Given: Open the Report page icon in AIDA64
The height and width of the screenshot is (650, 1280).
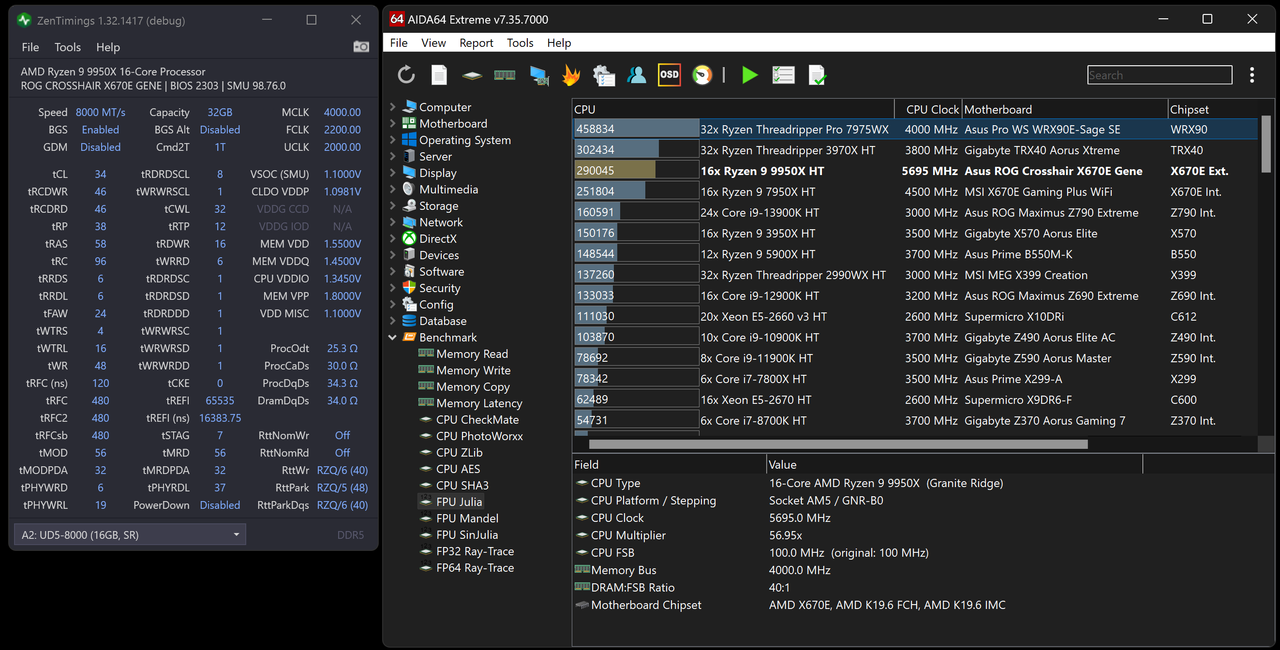Looking at the screenshot, I should (439, 75).
